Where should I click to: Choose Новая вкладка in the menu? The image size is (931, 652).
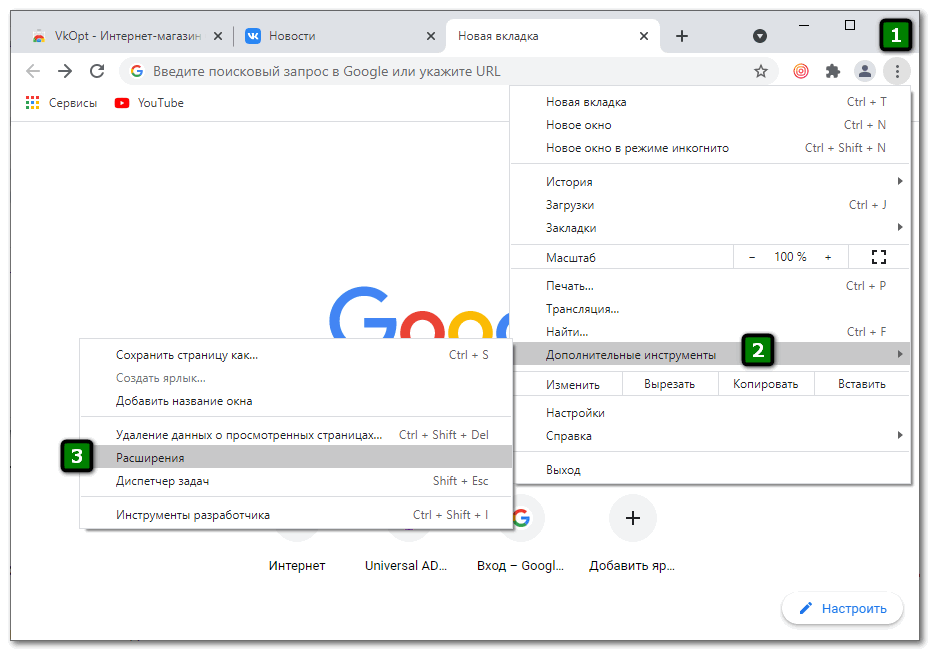click(710, 102)
